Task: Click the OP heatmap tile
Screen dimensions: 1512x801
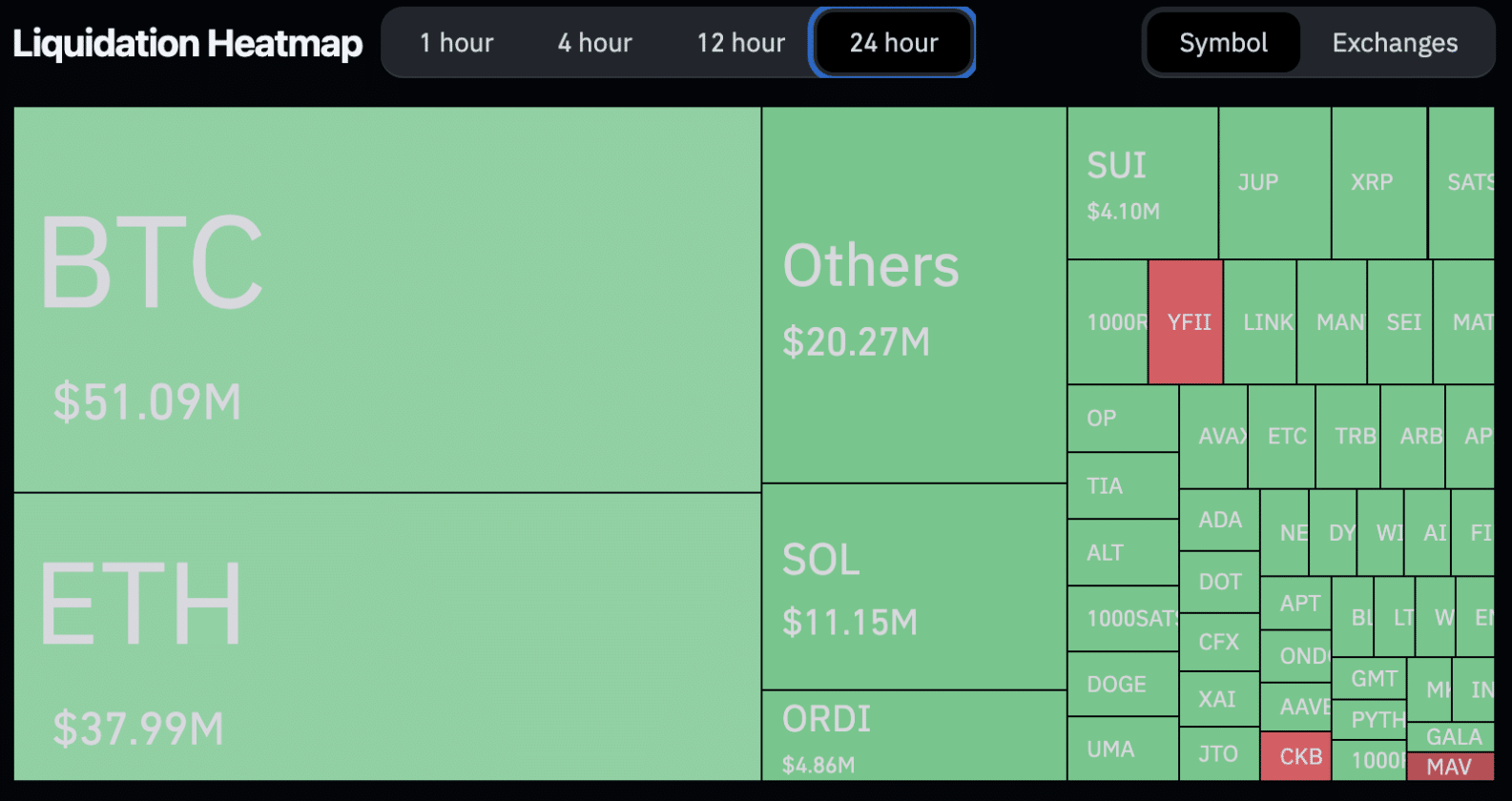Action: [1123, 419]
